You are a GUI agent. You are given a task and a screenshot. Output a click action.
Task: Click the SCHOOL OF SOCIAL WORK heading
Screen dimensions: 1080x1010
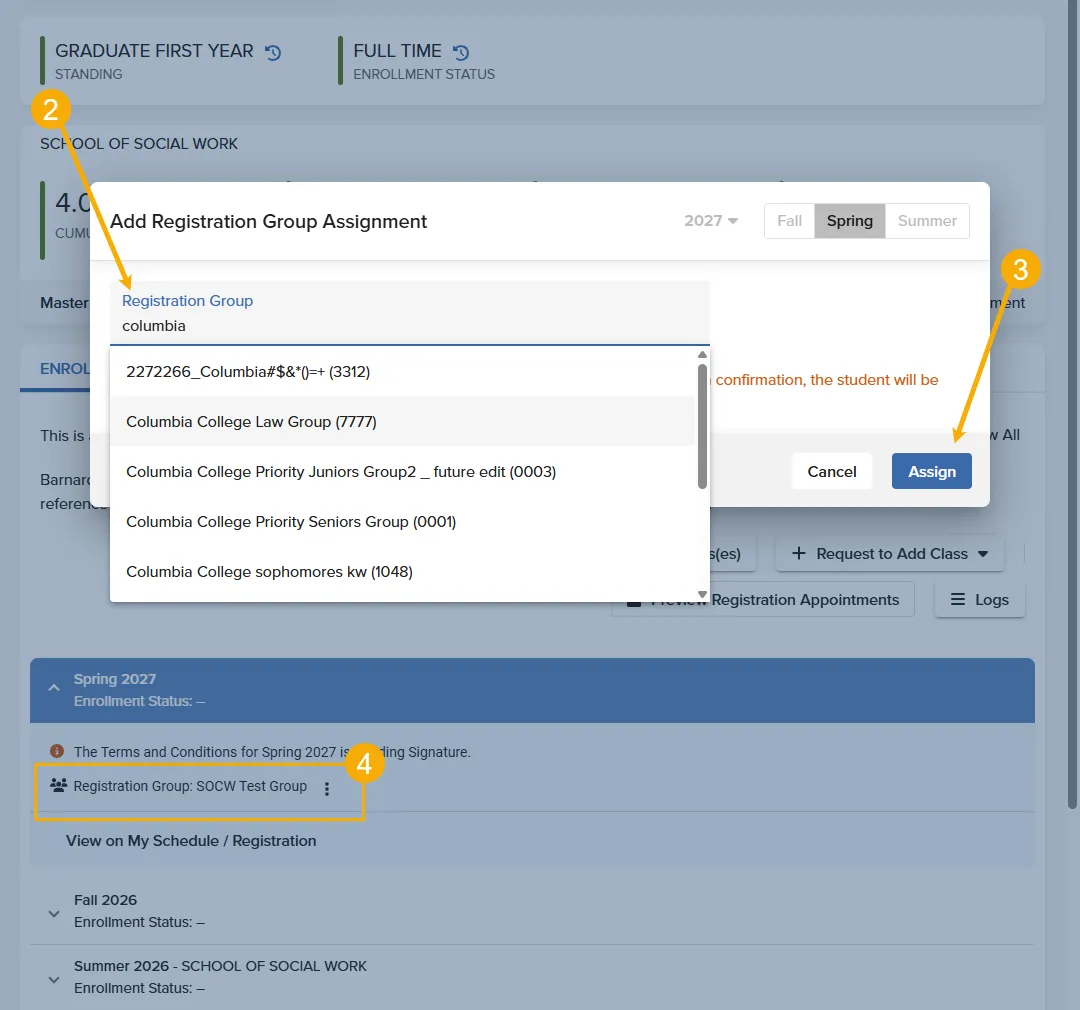pos(138,143)
